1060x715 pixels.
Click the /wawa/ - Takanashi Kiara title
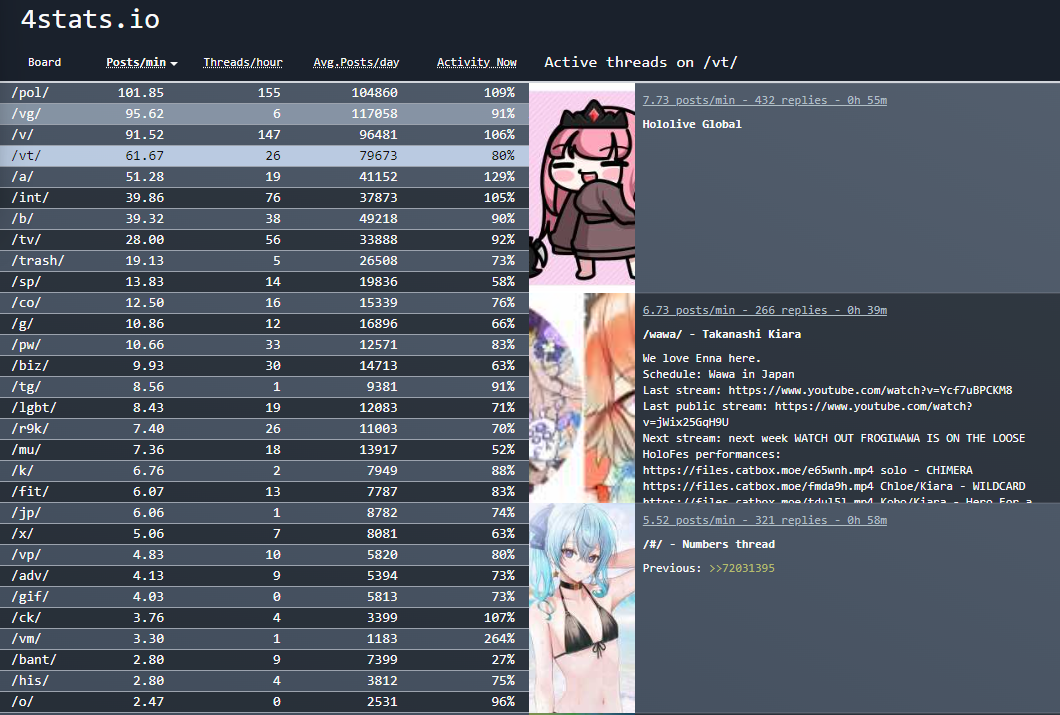(721, 334)
